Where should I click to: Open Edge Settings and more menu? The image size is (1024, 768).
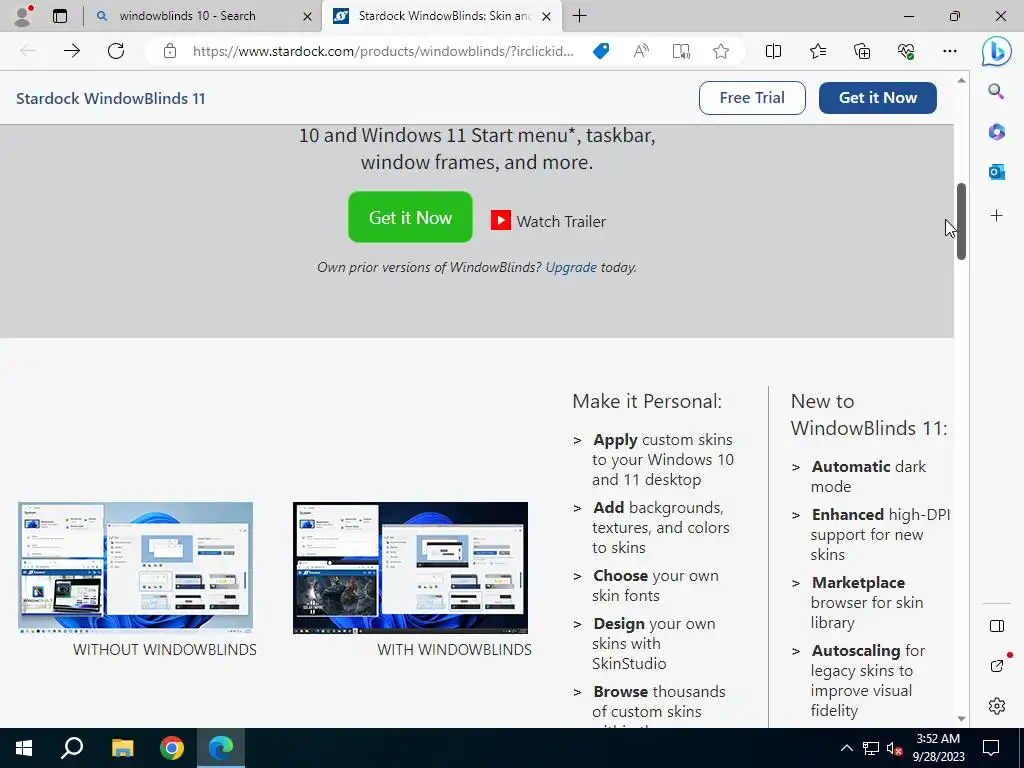[950, 51]
